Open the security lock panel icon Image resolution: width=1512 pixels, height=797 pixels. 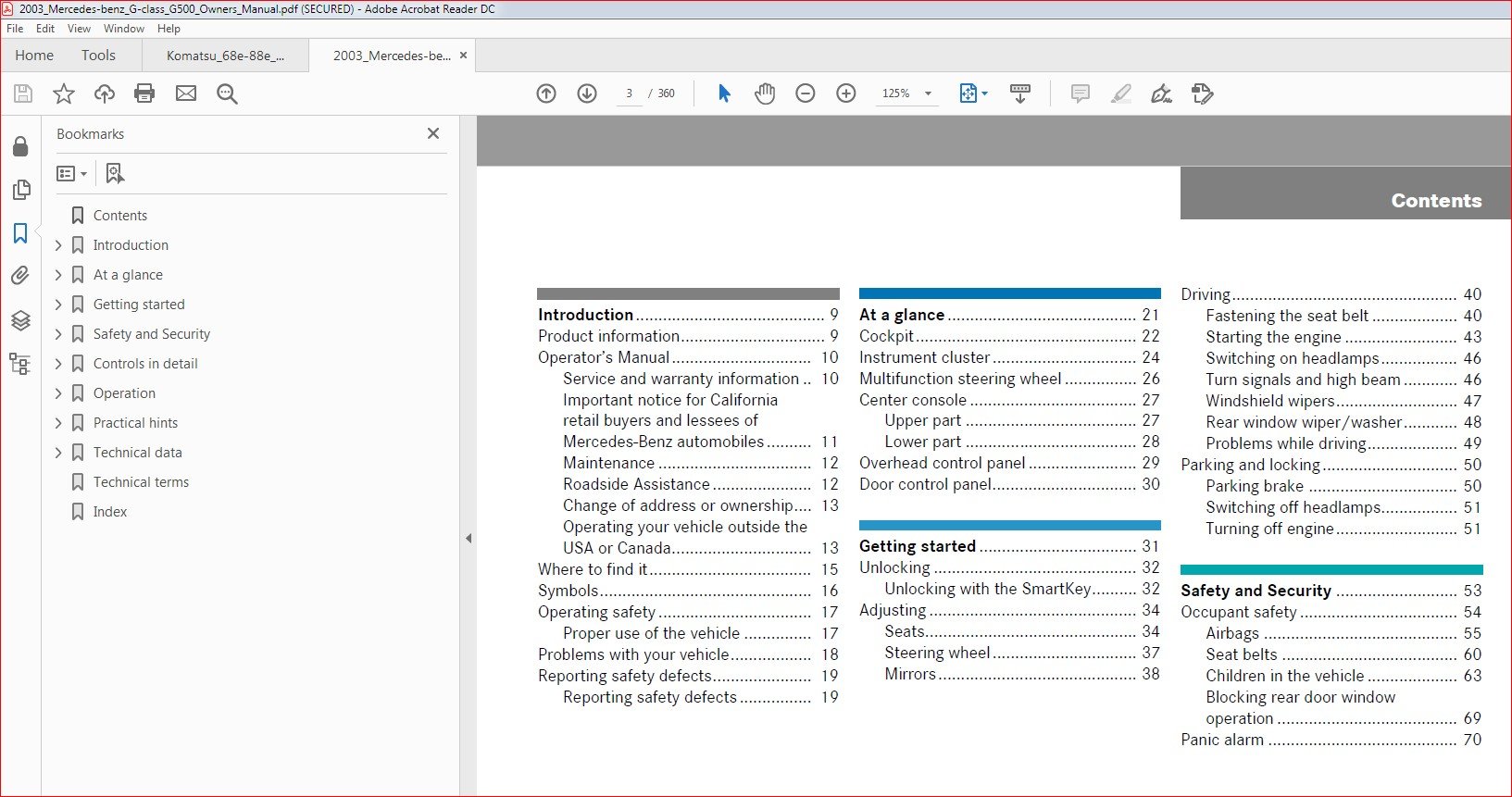tap(20, 146)
